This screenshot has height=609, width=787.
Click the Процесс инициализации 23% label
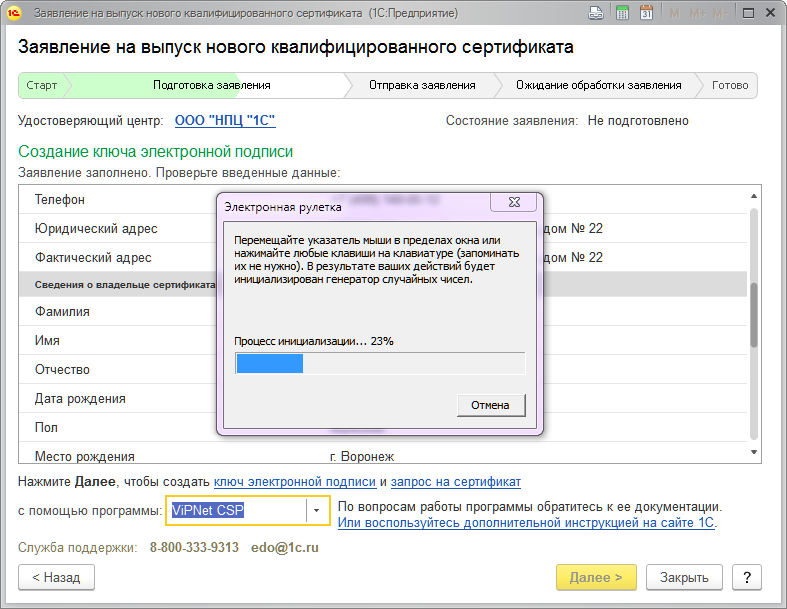tap(314, 341)
